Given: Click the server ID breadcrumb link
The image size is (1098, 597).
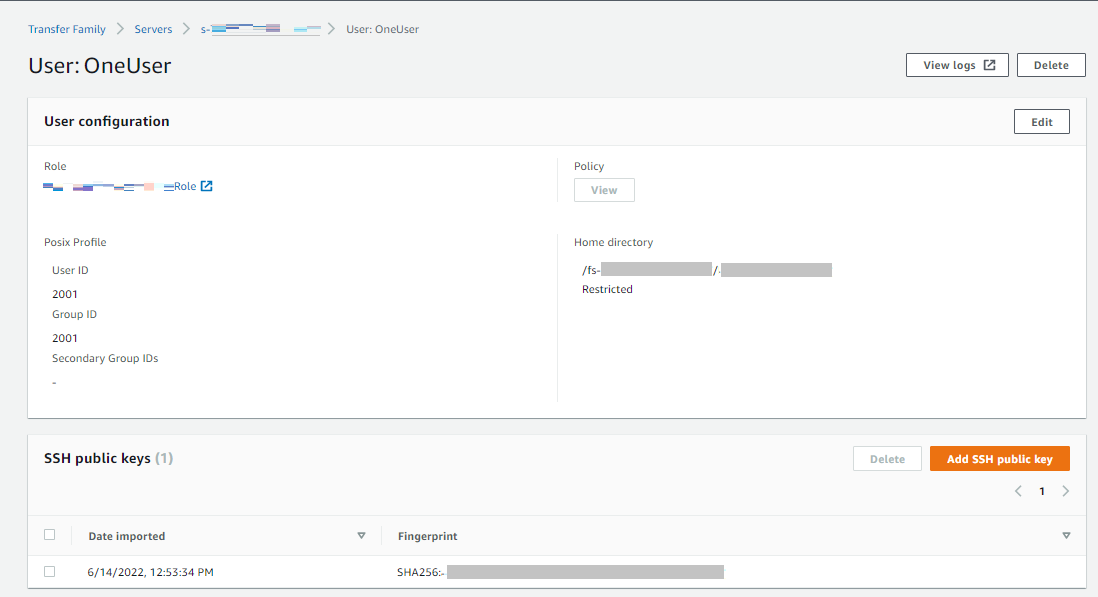Looking at the screenshot, I should pos(258,29).
